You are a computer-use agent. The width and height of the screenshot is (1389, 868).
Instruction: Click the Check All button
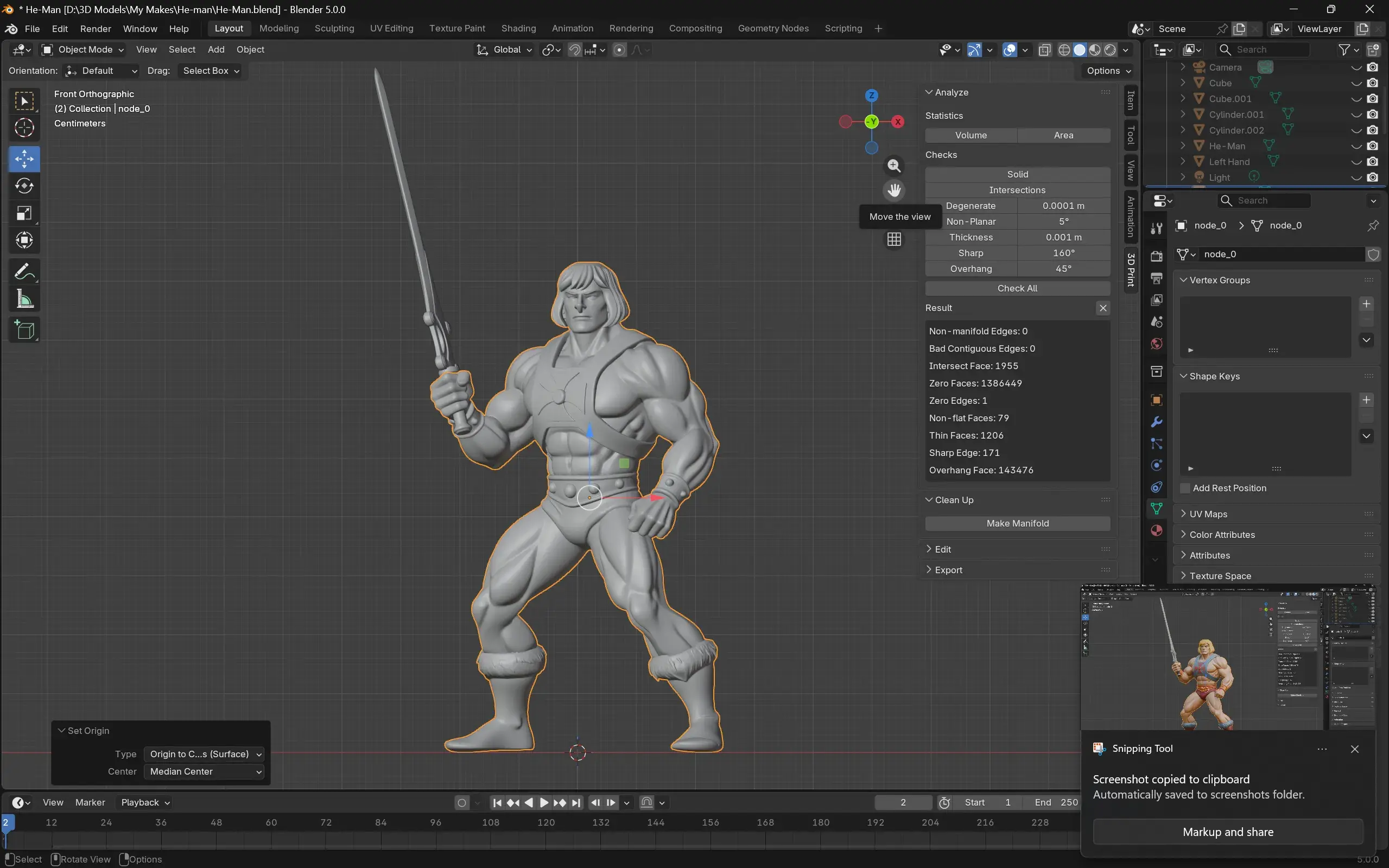(x=1018, y=288)
